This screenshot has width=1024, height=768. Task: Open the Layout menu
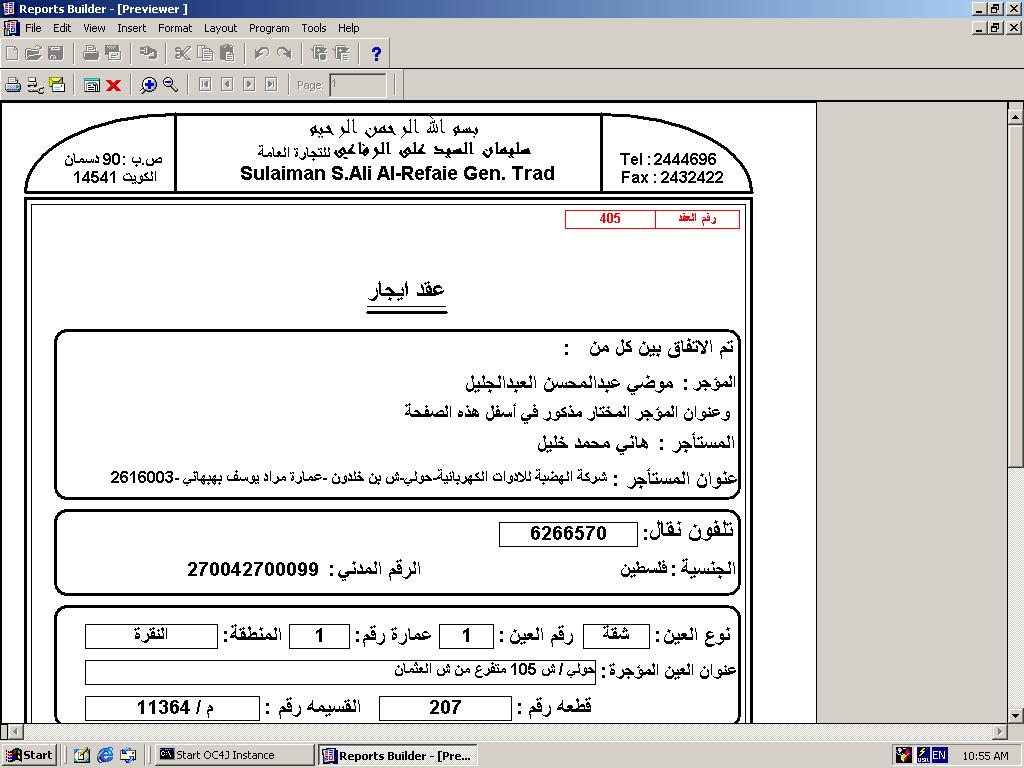click(x=220, y=28)
